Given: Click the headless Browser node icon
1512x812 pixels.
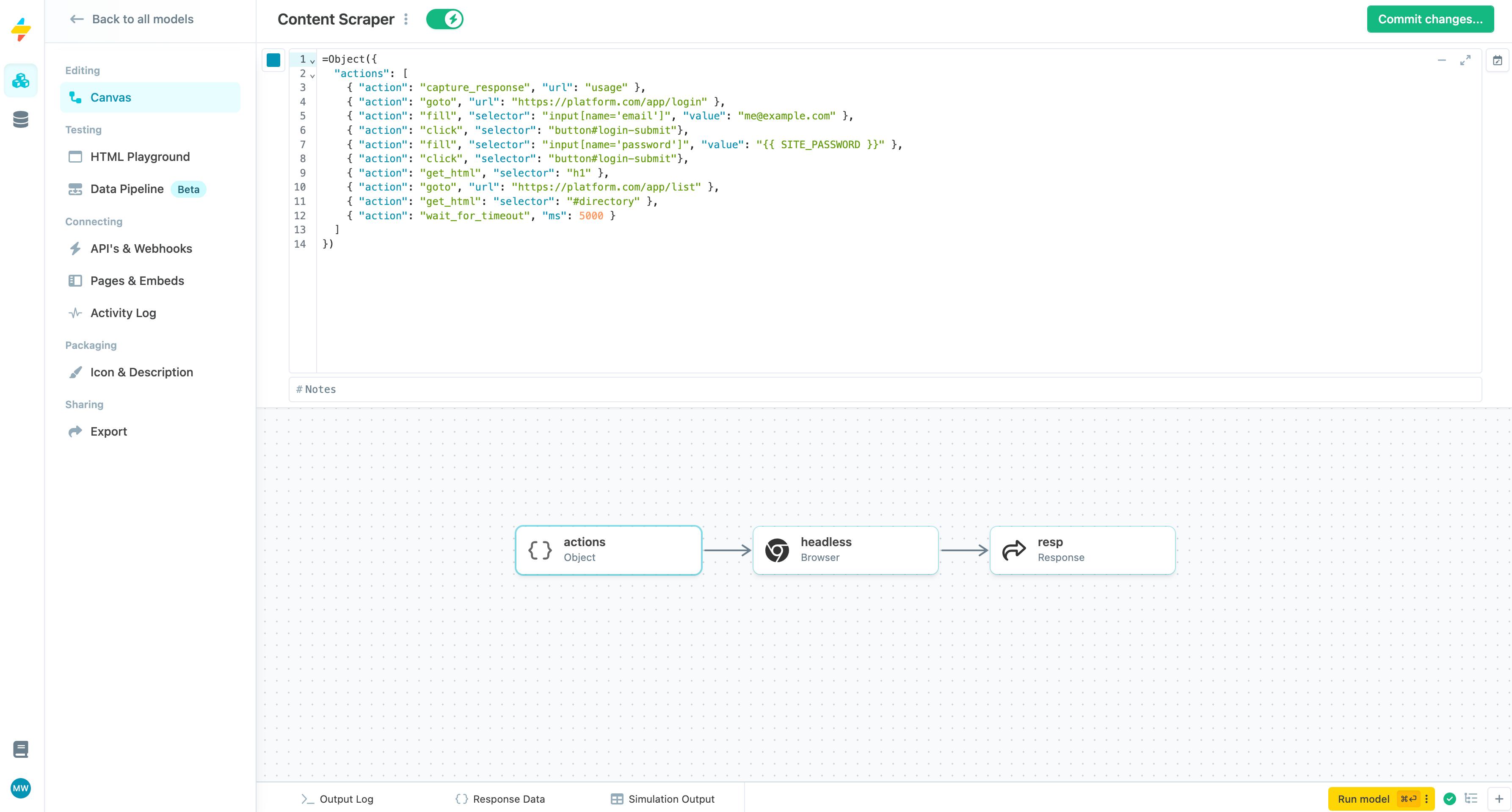Looking at the screenshot, I should point(776,549).
